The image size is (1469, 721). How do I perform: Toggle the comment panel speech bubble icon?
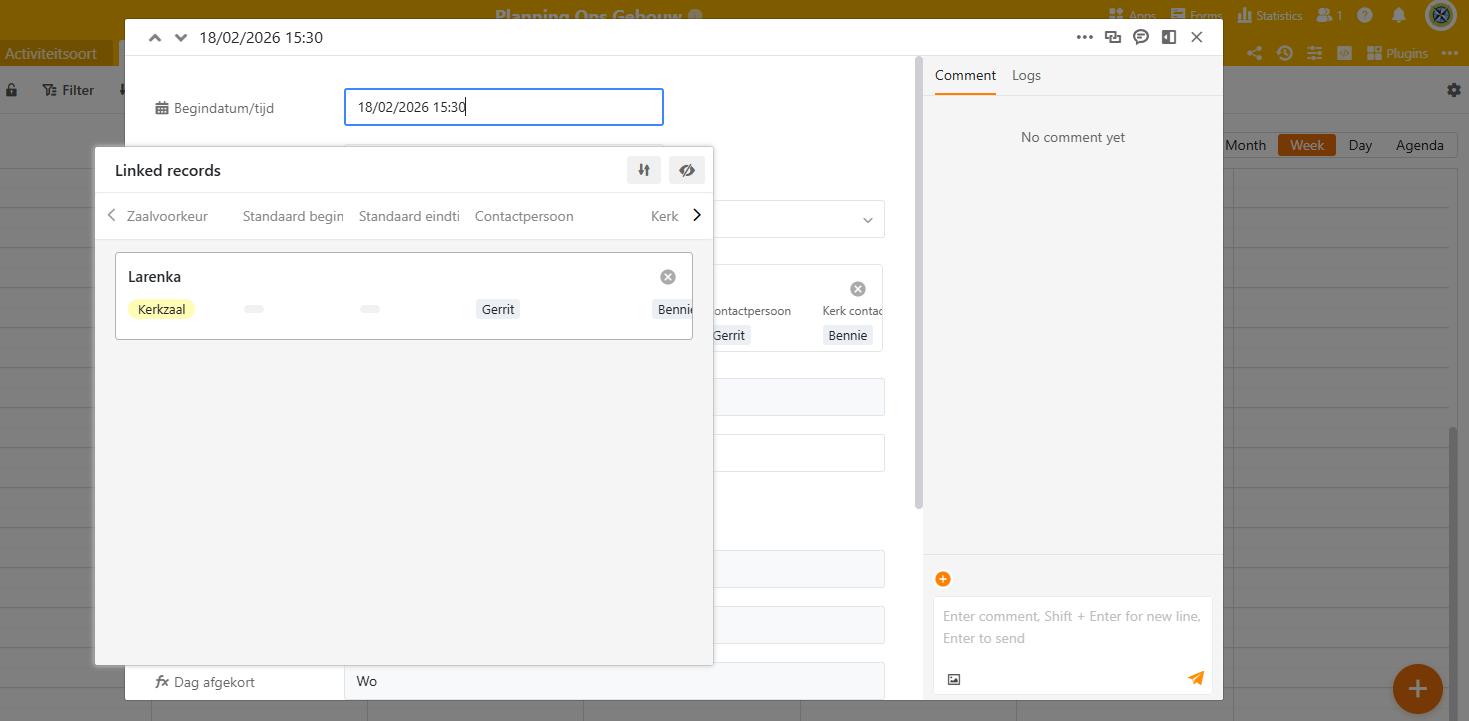[x=1141, y=38]
